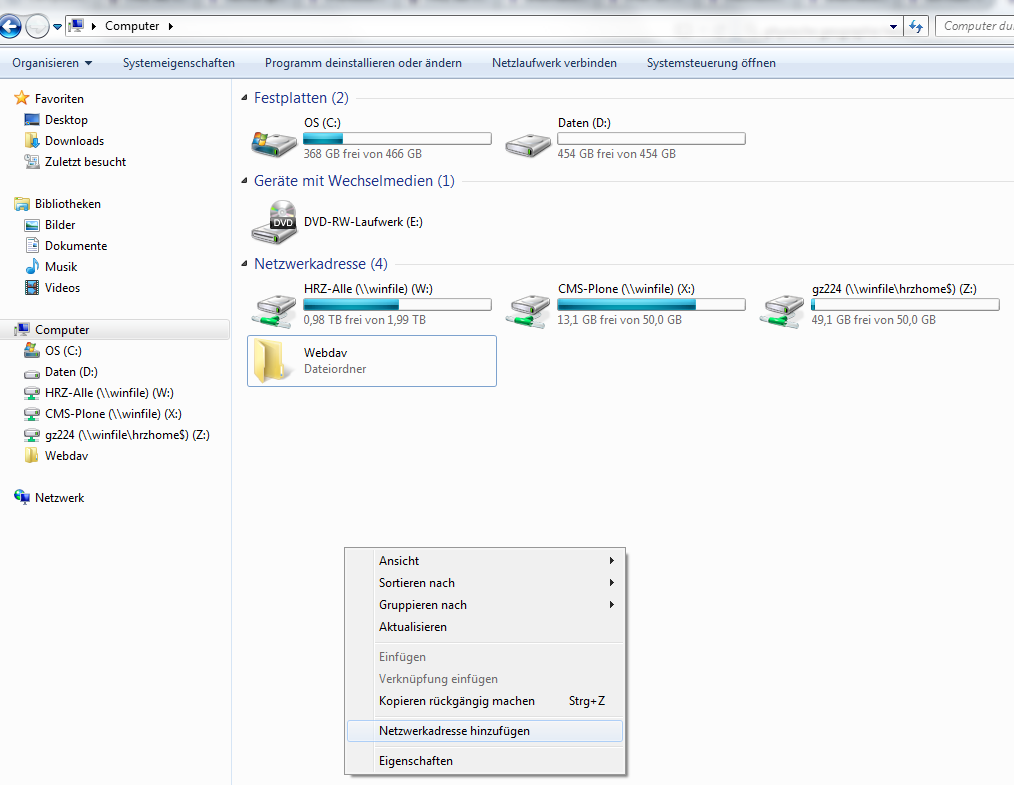Select CMS-Plone (X:) network drive icon in main pane
The height and width of the screenshot is (785, 1014).
point(528,311)
